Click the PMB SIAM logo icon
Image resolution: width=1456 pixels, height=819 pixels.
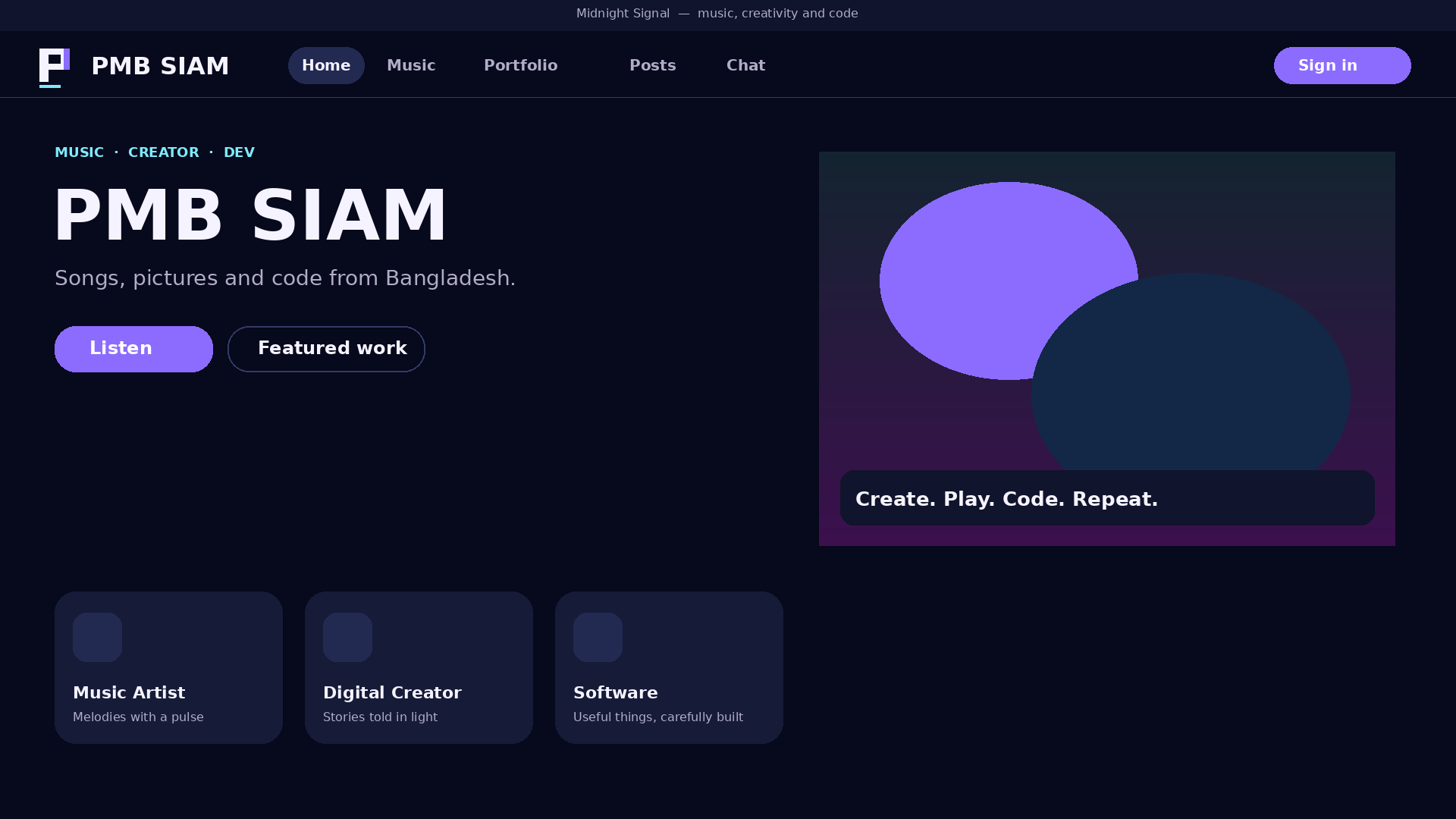point(55,67)
